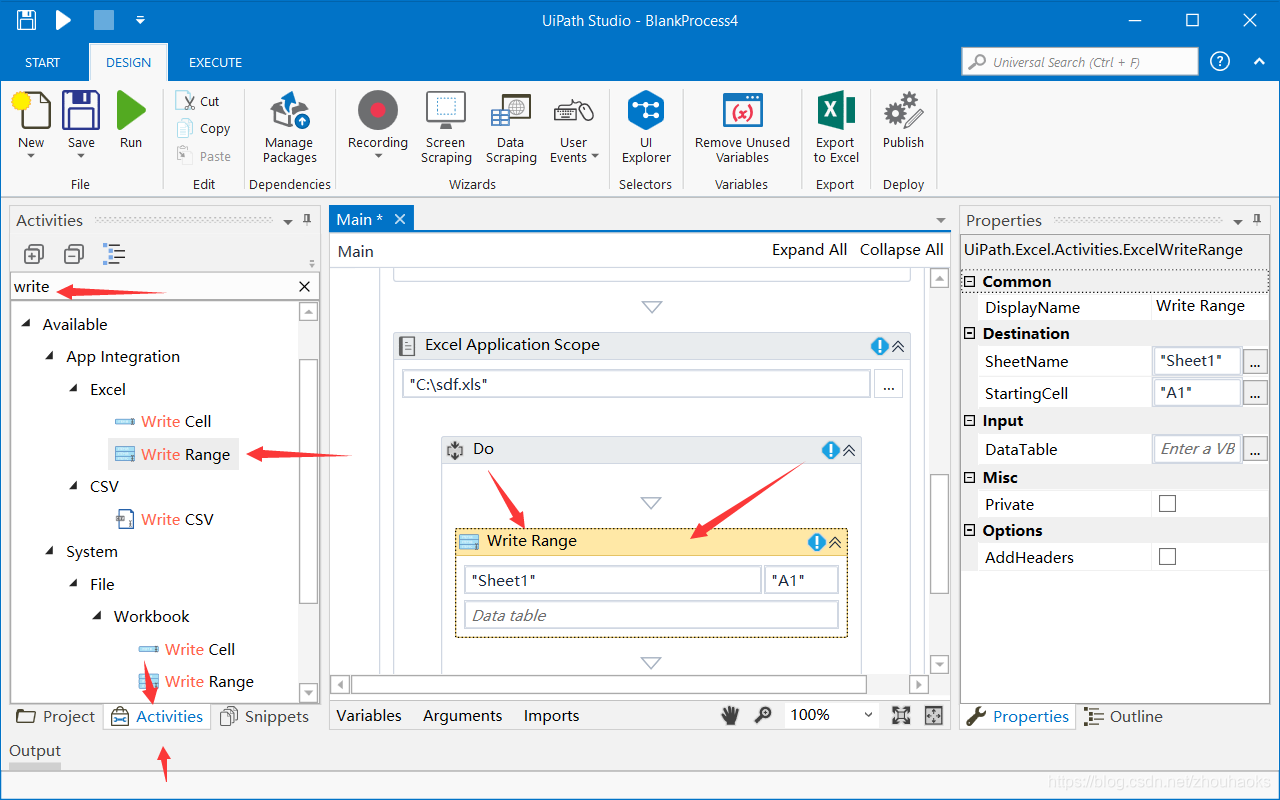
Task: Click the browse button for workbook path
Action: pos(889,384)
